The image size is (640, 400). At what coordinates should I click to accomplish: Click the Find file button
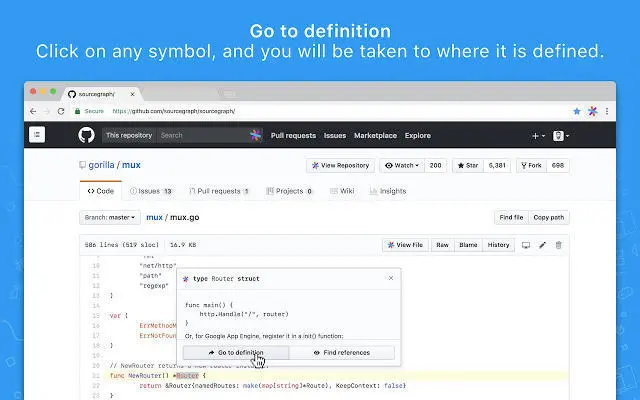coord(511,218)
